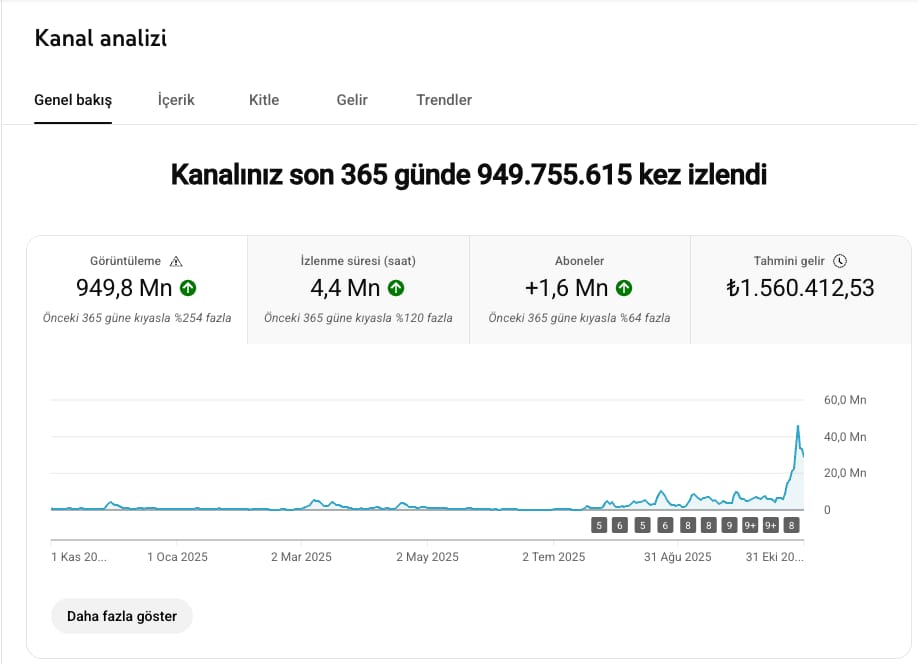Click green up arrow next to 4,4 Mn
Image resolution: width=918 pixels, height=664 pixels.
point(396,288)
